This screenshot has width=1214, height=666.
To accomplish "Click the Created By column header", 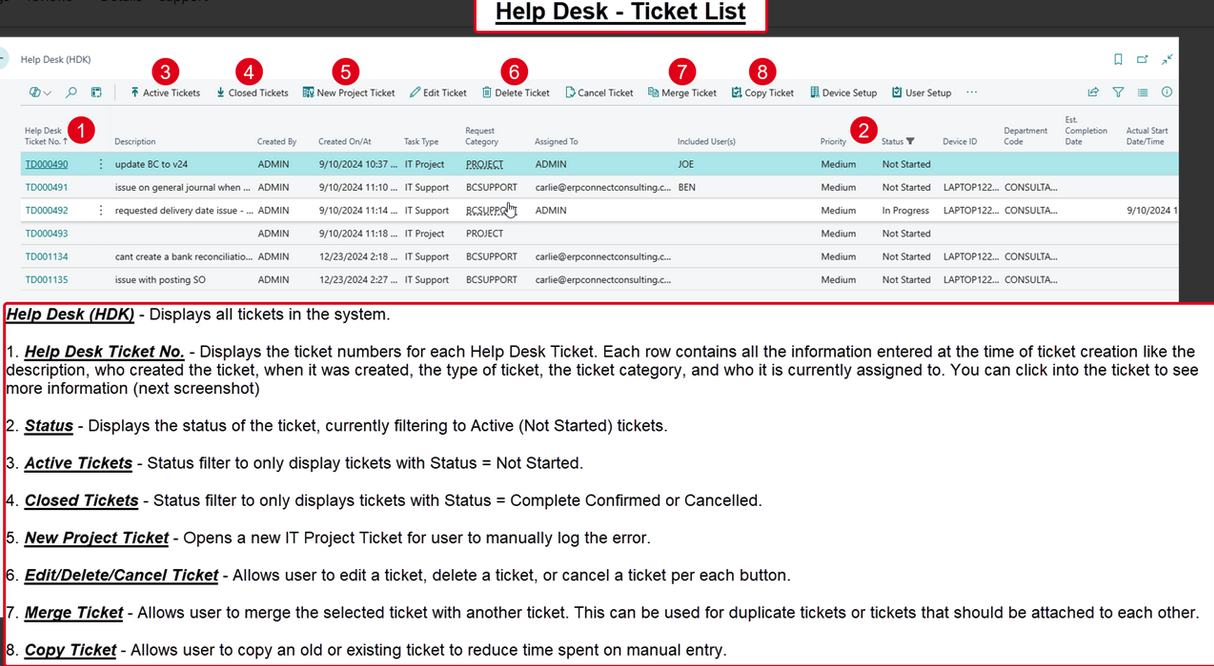I will tap(277, 142).
